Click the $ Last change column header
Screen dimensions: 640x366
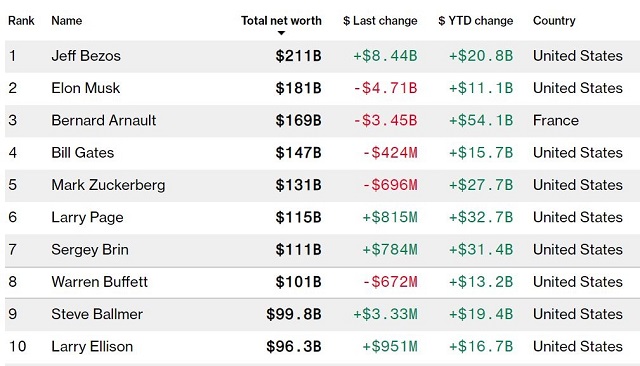380,21
